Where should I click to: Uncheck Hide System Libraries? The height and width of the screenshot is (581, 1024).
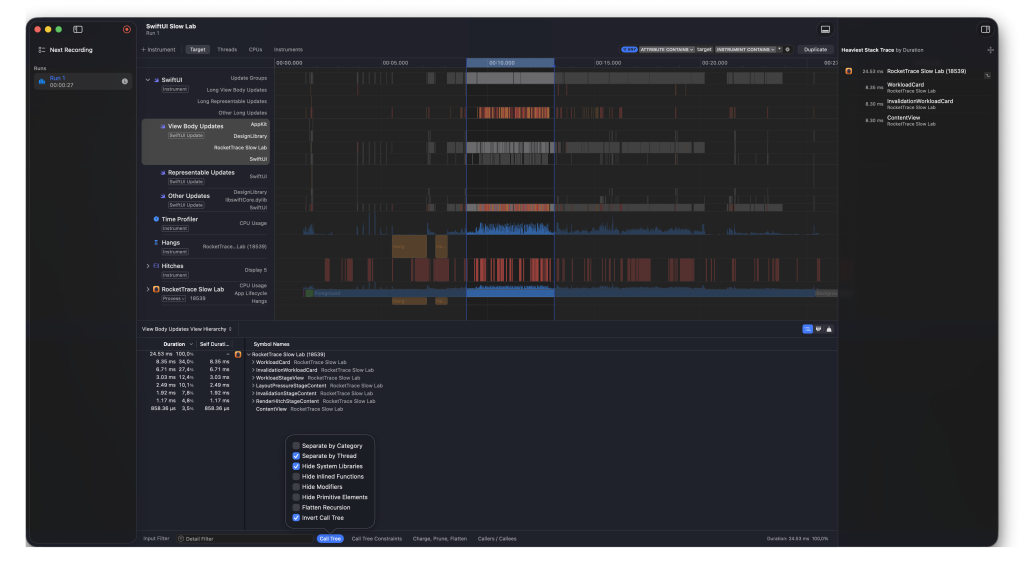pyautogui.click(x=296, y=466)
